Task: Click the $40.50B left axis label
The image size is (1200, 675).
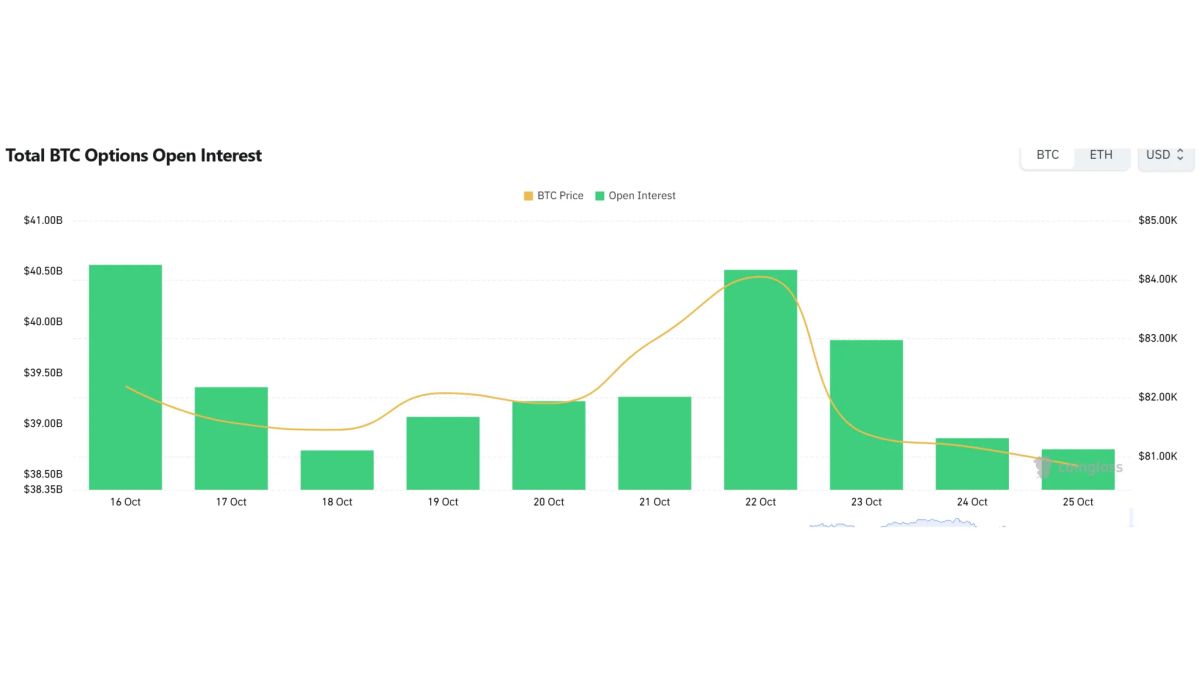Action: tap(43, 271)
